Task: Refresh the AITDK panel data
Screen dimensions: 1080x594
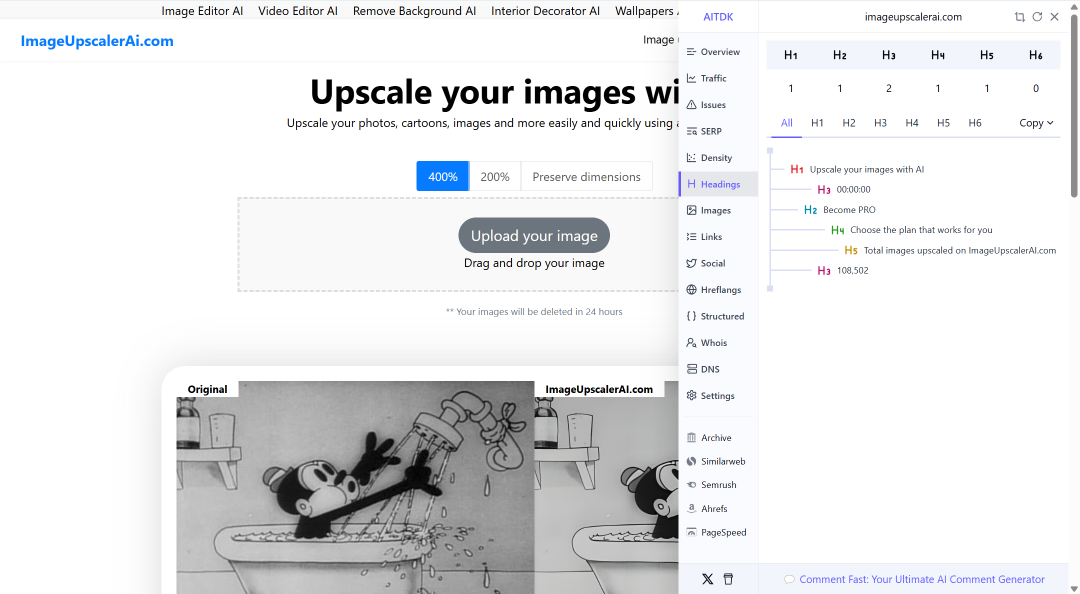Action: coord(1037,17)
